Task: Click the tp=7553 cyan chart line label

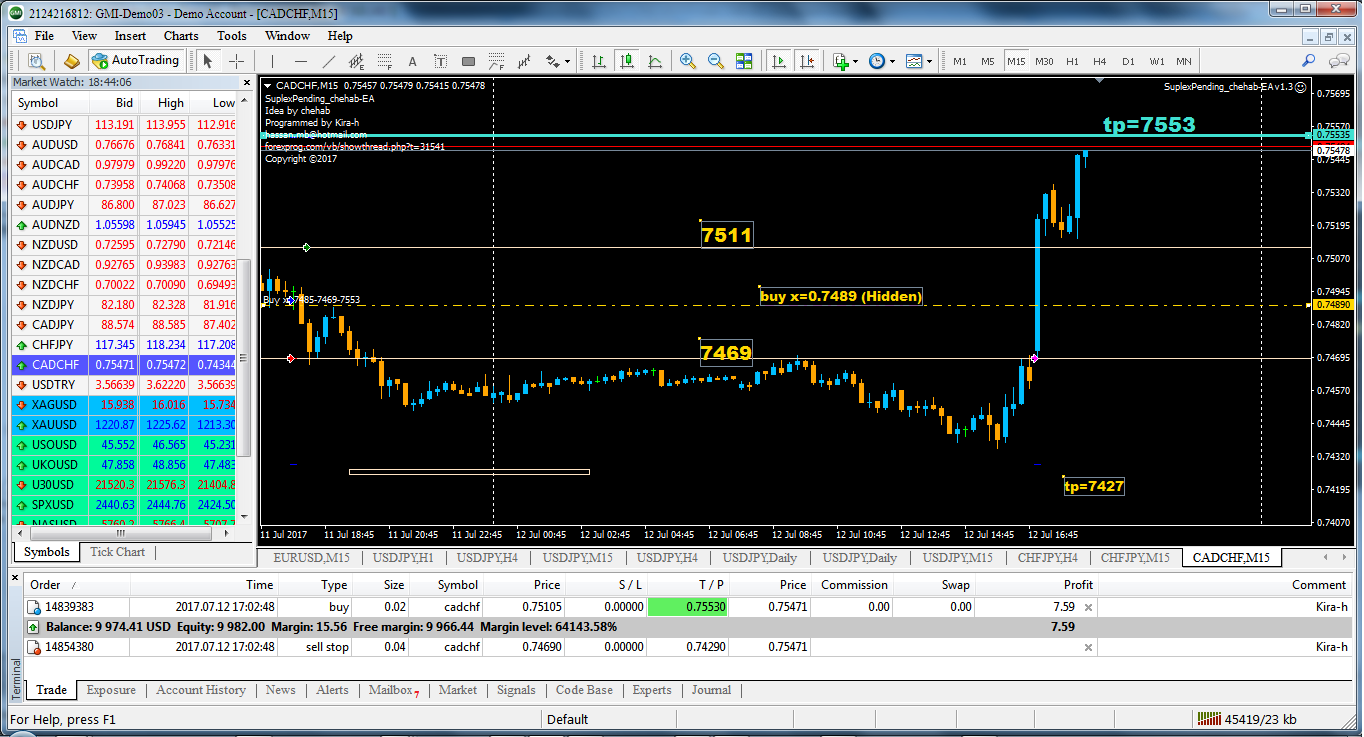Action: pyautogui.click(x=1149, y=125)
